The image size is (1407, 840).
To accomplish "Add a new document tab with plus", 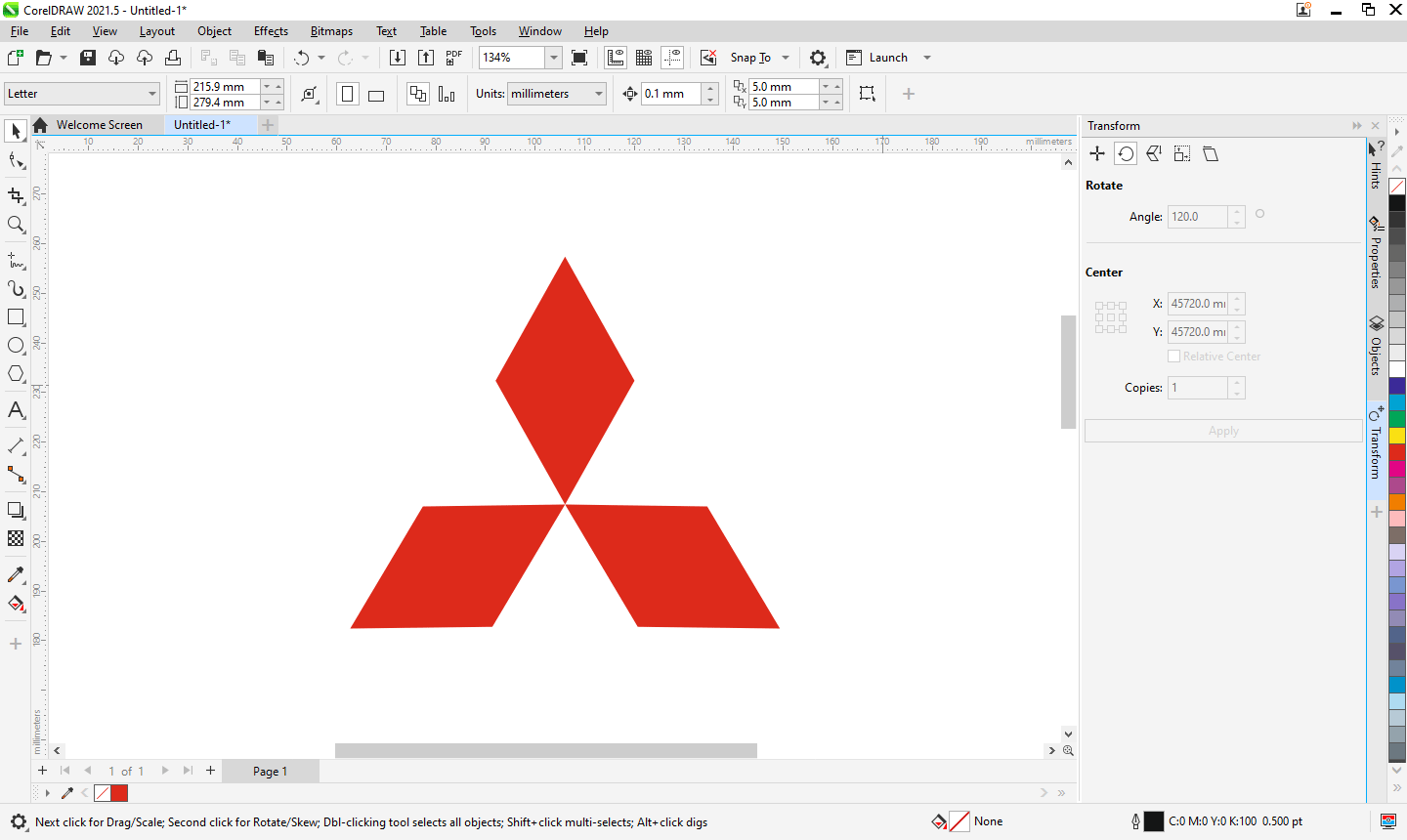I will (268, 125).
